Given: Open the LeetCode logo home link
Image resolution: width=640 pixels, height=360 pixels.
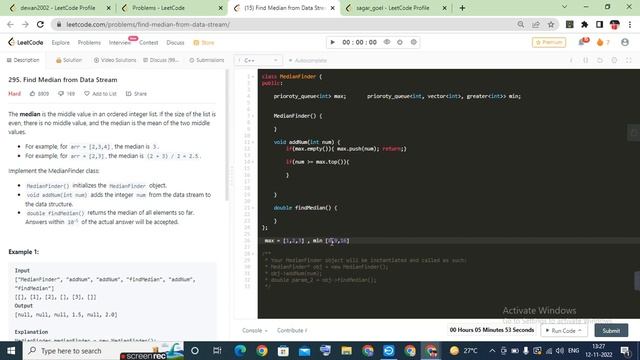Looking at the screenshot, I should (x=25, y=42).
